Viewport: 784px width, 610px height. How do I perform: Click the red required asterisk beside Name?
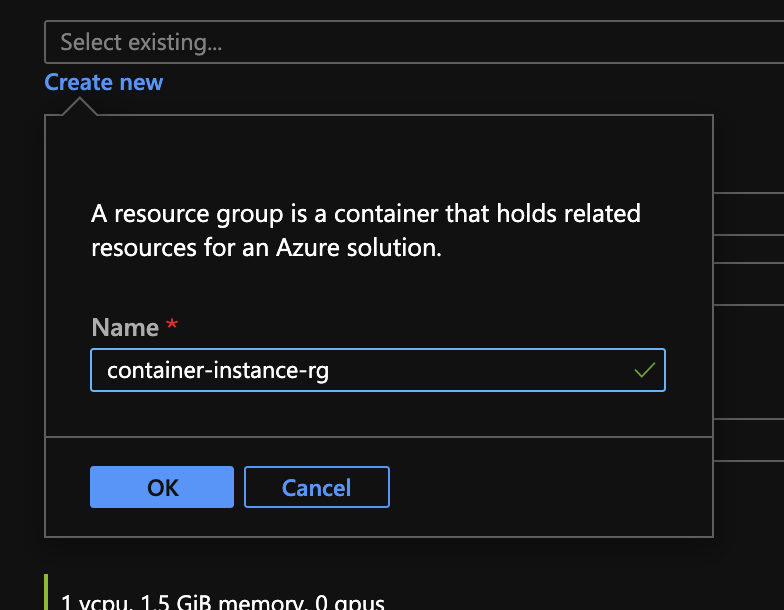click(x=172, y=324)
